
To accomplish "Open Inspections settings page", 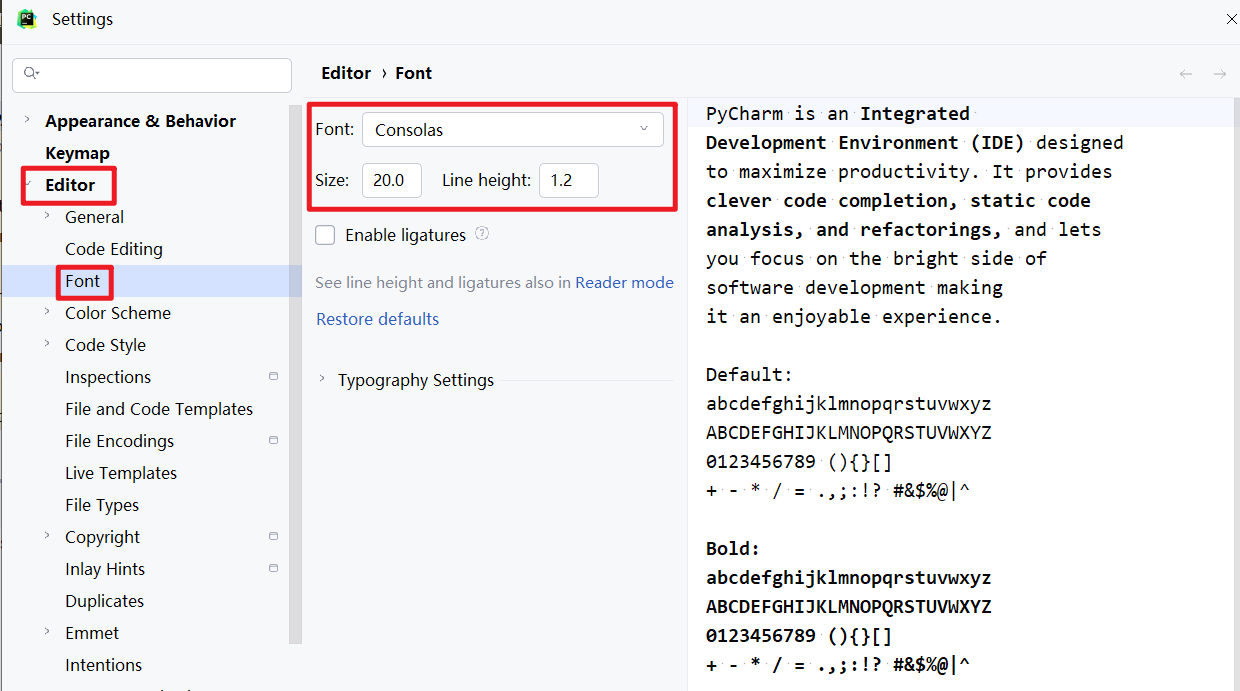I will click(108, 377).
